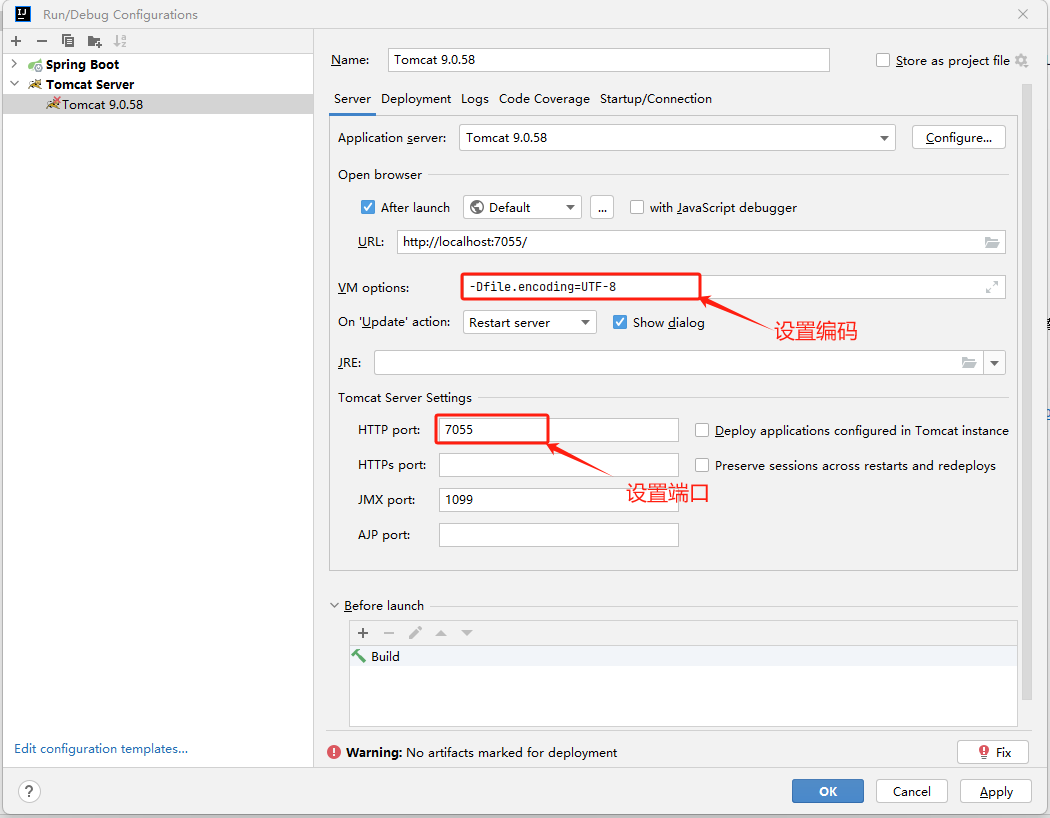Click the vertical scrollbar in settings panel
Viewport: 1050px width, 818px height.
point(1025,390)
